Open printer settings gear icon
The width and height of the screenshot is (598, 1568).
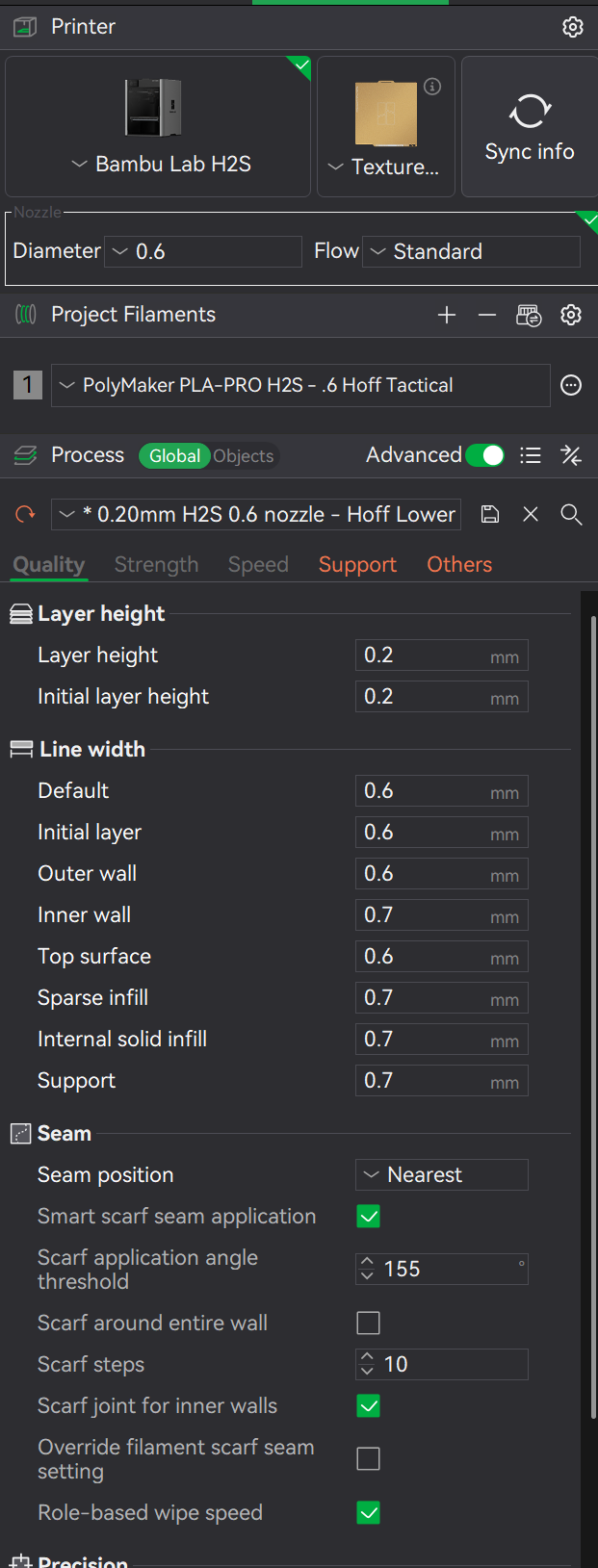573,27
